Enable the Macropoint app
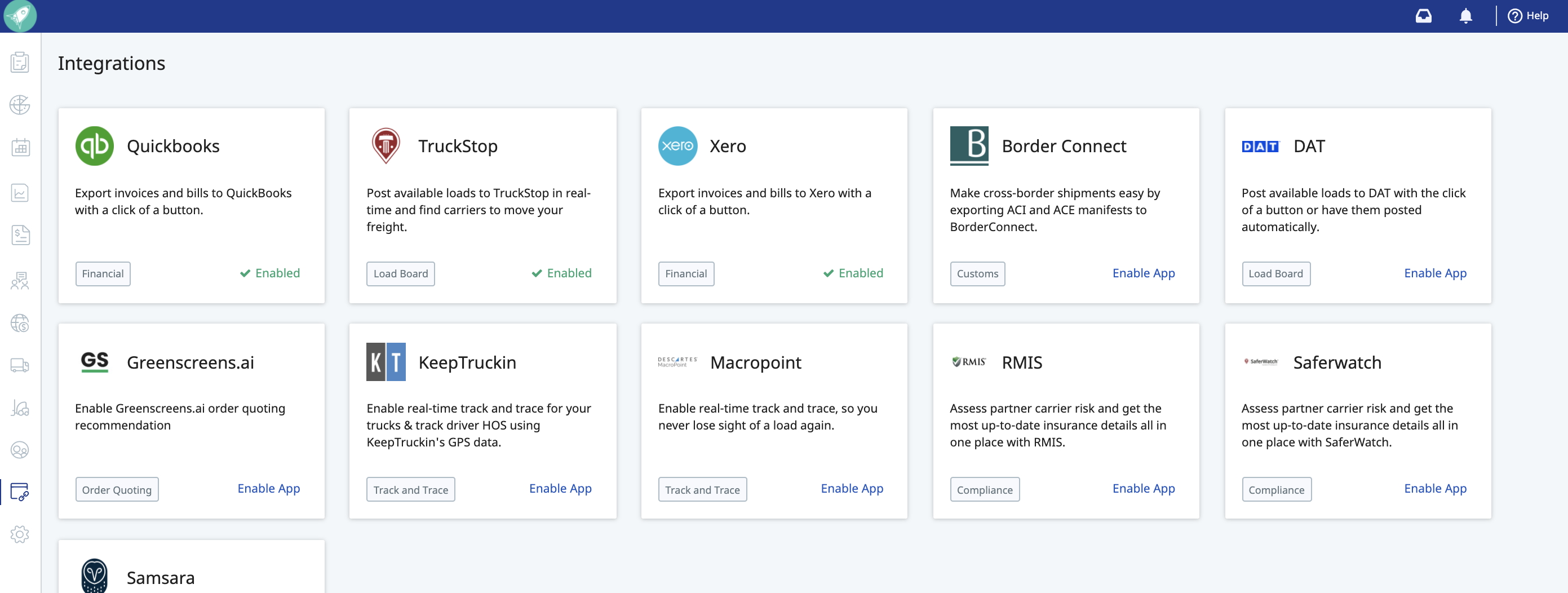 (x=852, y=489)
